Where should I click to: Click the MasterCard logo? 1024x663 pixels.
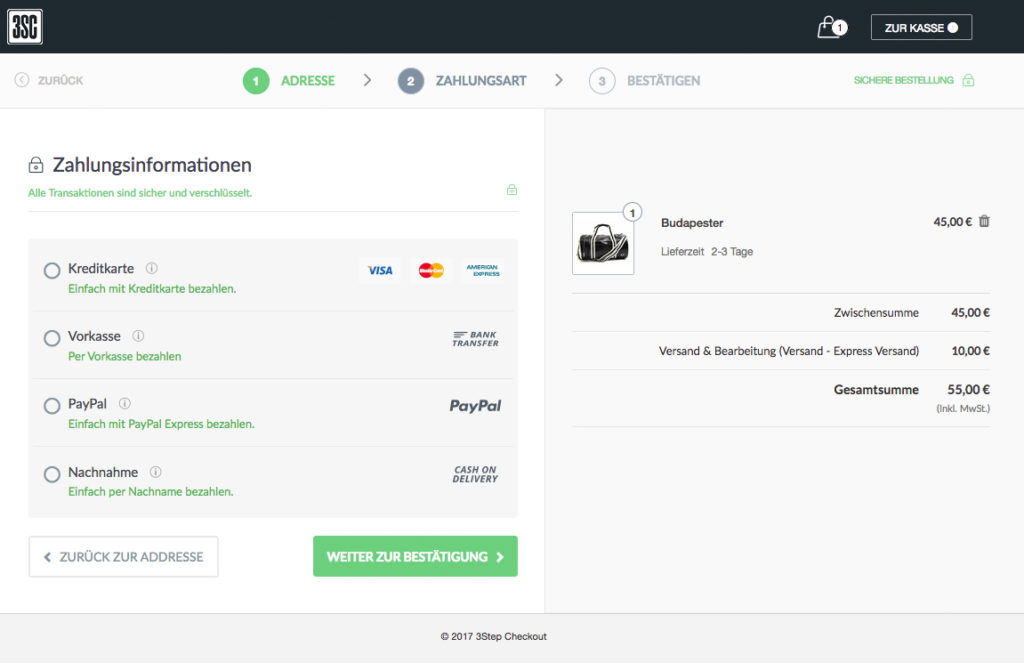tap(431, 270)
